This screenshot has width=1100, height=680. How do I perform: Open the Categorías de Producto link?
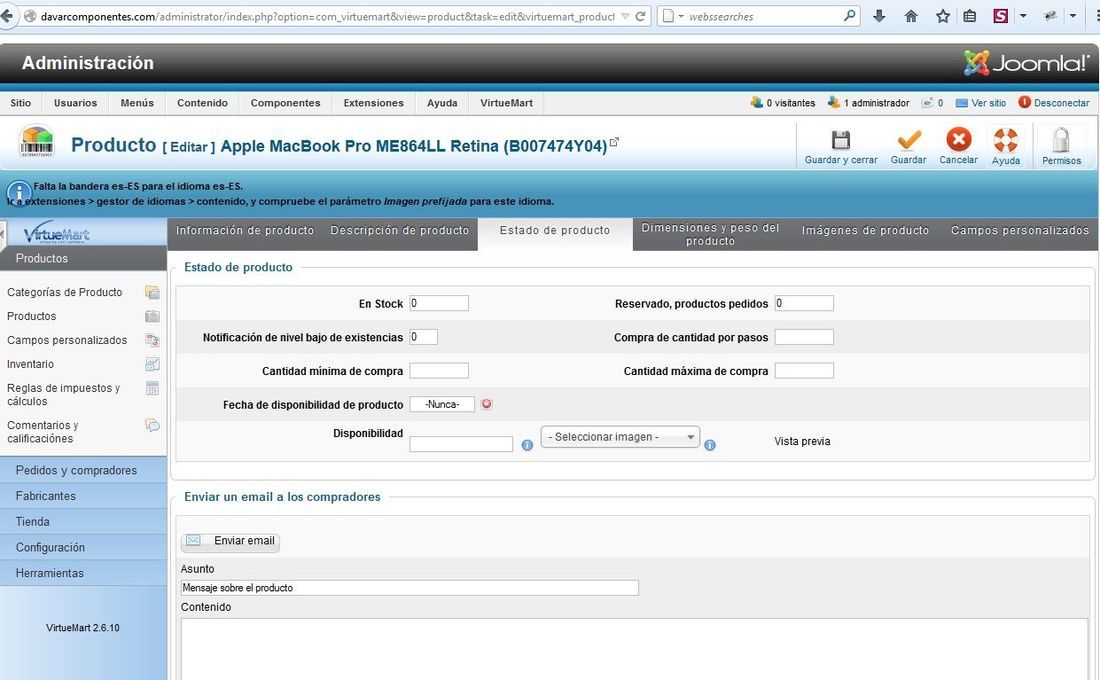[x=65, y=292]
